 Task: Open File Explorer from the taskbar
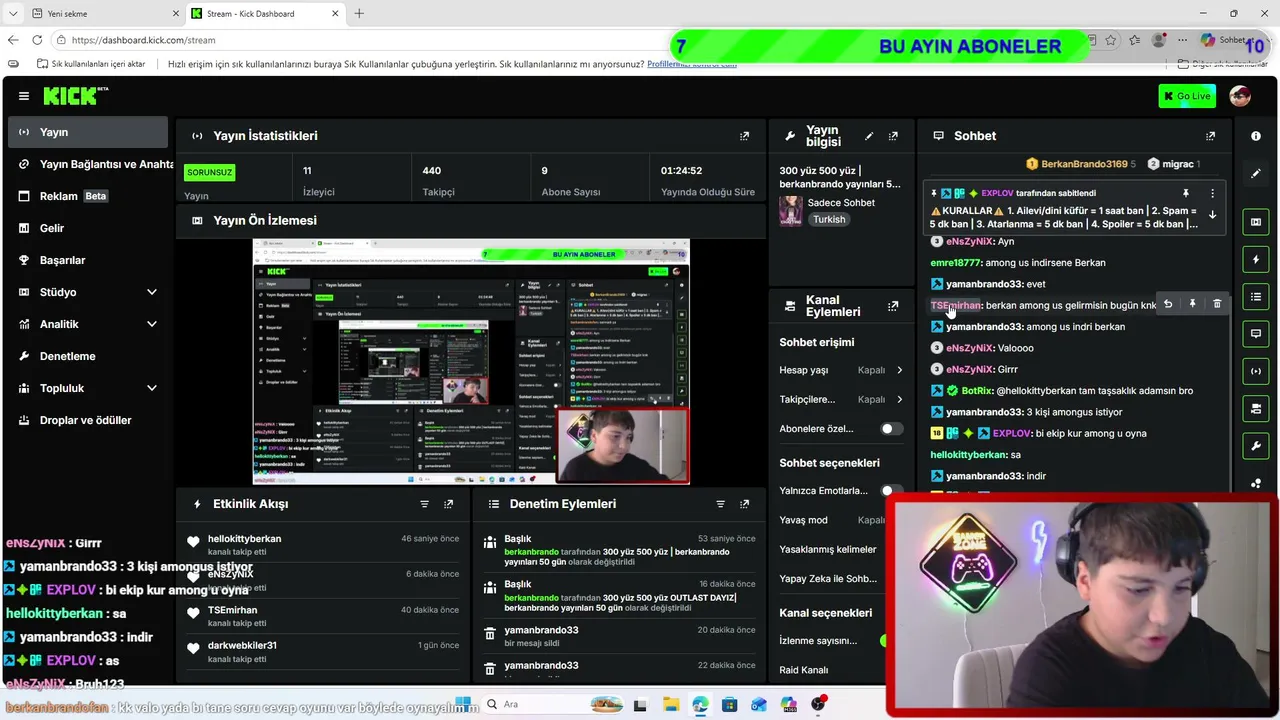pyautogui.click(x=670, y=704)
